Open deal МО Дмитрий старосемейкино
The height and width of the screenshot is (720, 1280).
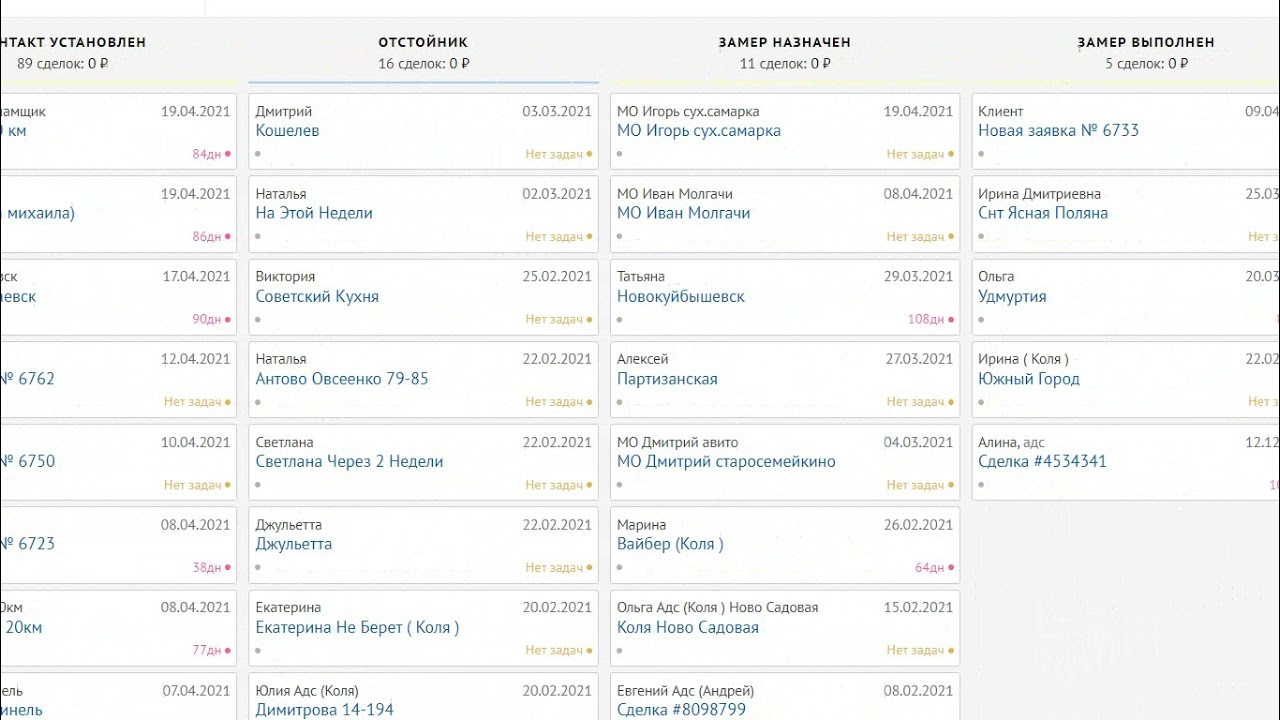tap(725, 462)
